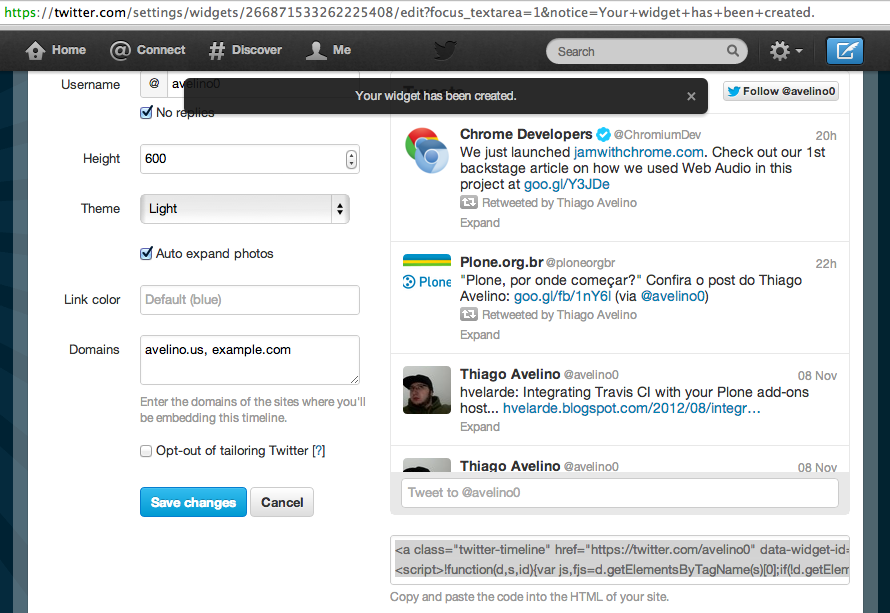Viewport: 890px width, 613px height.
Task: Toggle the No replies checkbox
Action: tap(146, 112)
